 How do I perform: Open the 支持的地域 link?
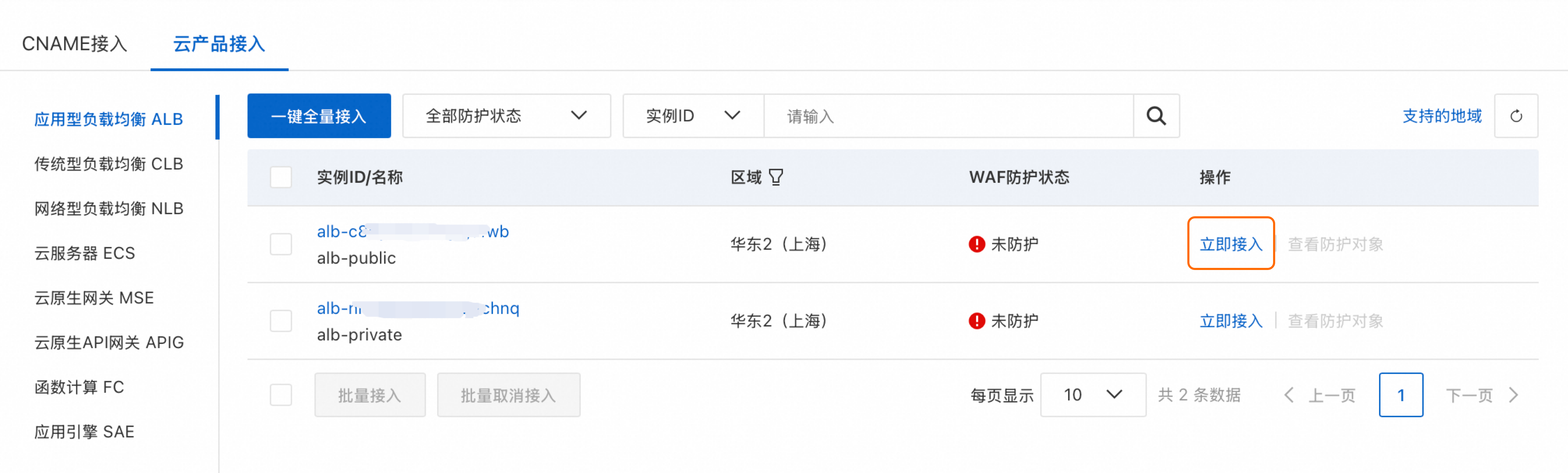coord(1442,116)
